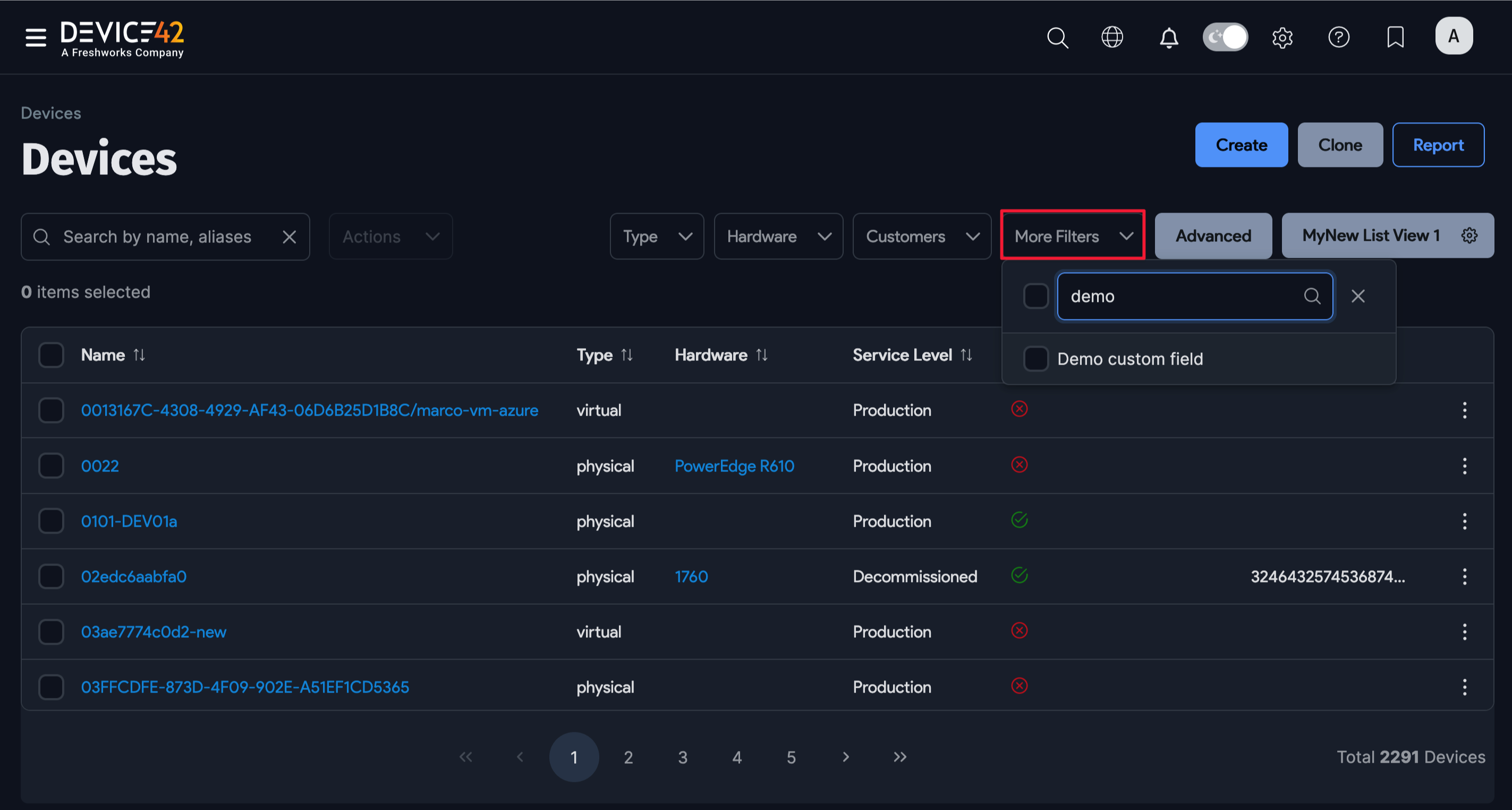Open the global search icon
This screenshot has height=810, width=1512.
(1058, 38)
